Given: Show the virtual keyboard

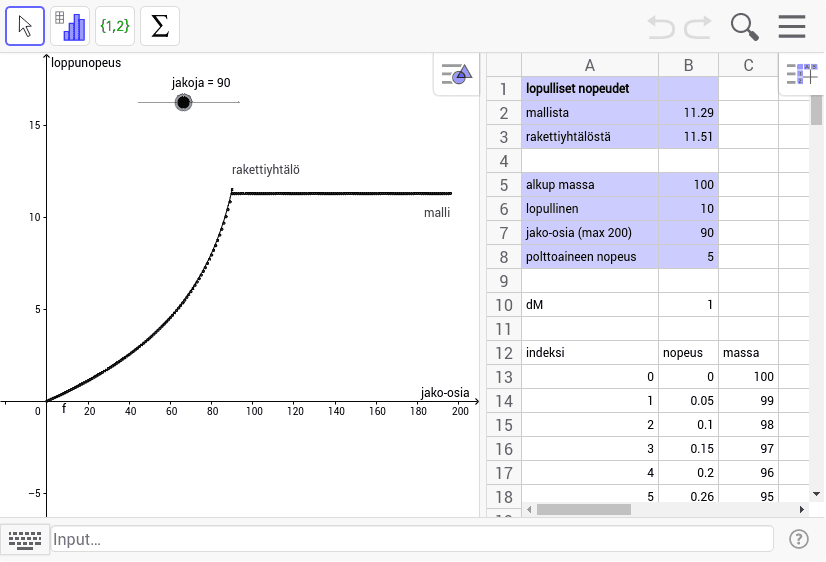Looking at the screenshot, I should [25, 539].
